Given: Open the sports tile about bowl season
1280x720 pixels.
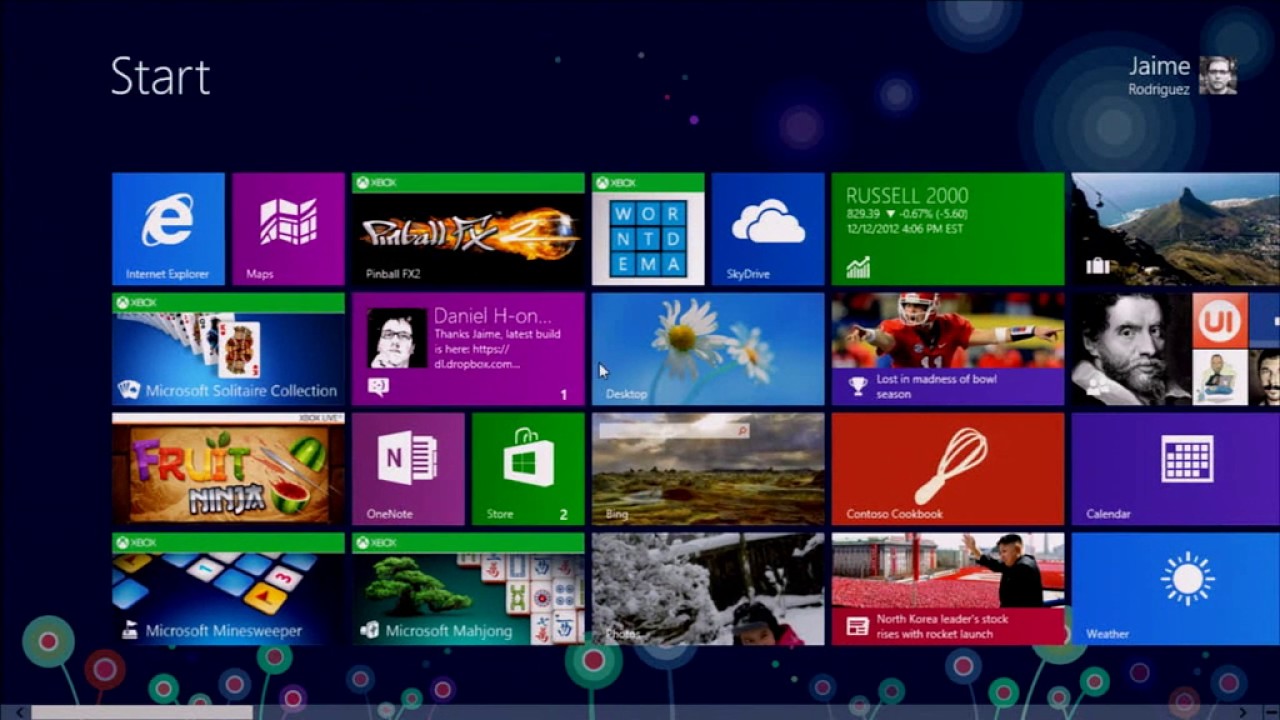Looking at the screenshot, I should [x=948, y=349].
